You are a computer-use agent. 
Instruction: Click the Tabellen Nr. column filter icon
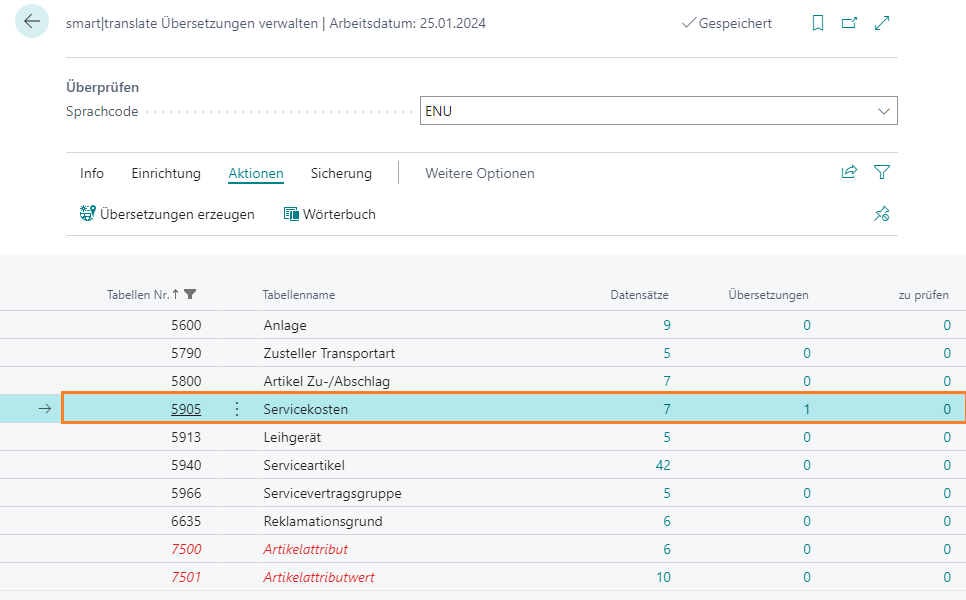pyautogui.click(x=191, y=295)
